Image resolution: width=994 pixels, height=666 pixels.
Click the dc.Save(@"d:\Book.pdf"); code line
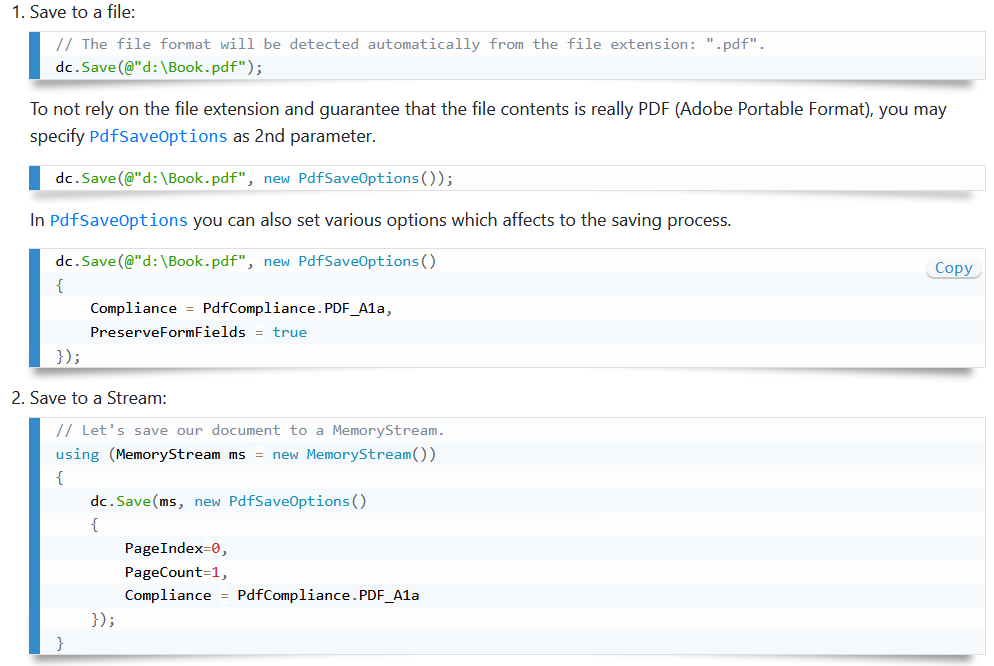[x=159, y=68]
